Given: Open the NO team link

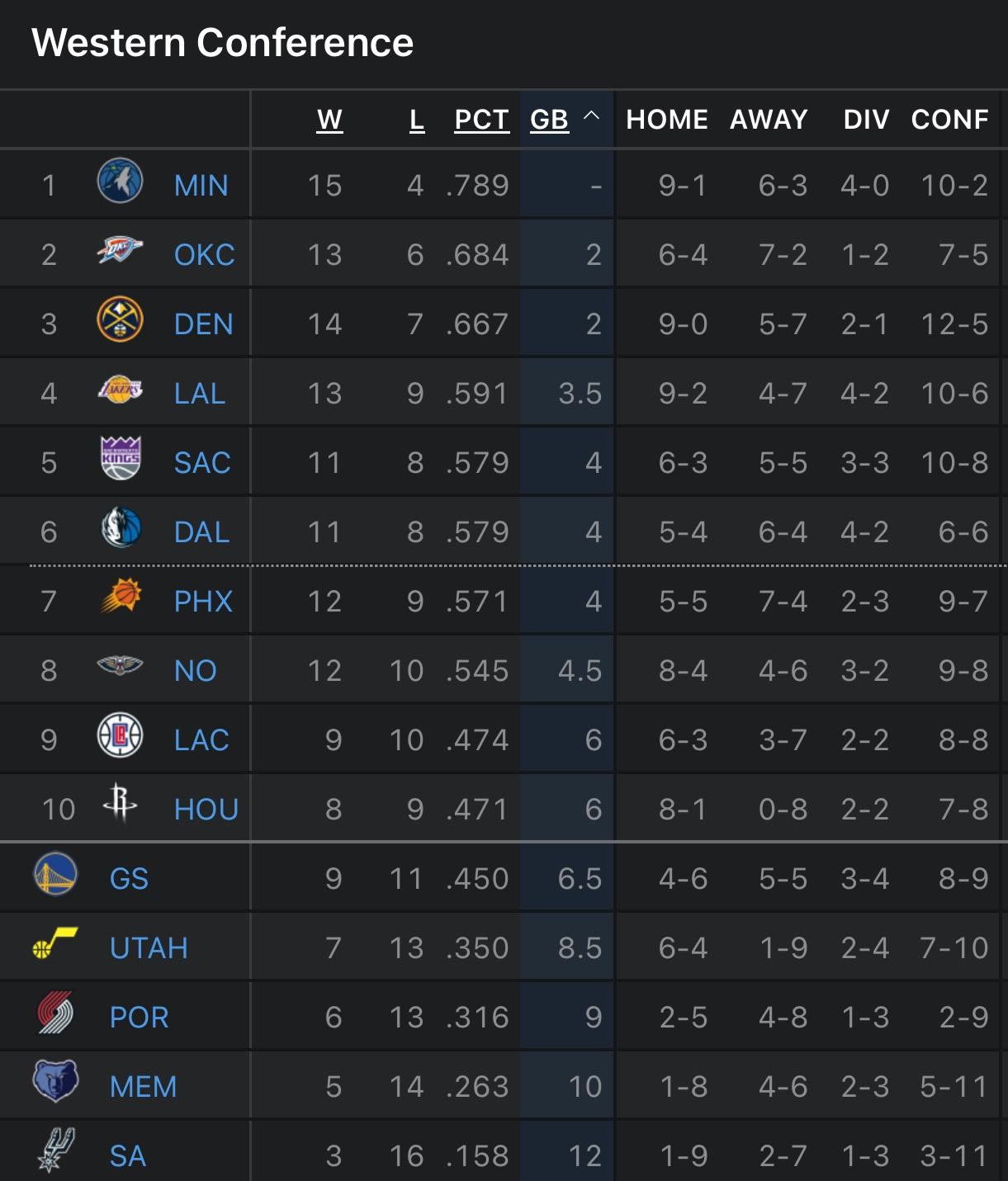Looking at the screenshot, I should coord(195,671).
